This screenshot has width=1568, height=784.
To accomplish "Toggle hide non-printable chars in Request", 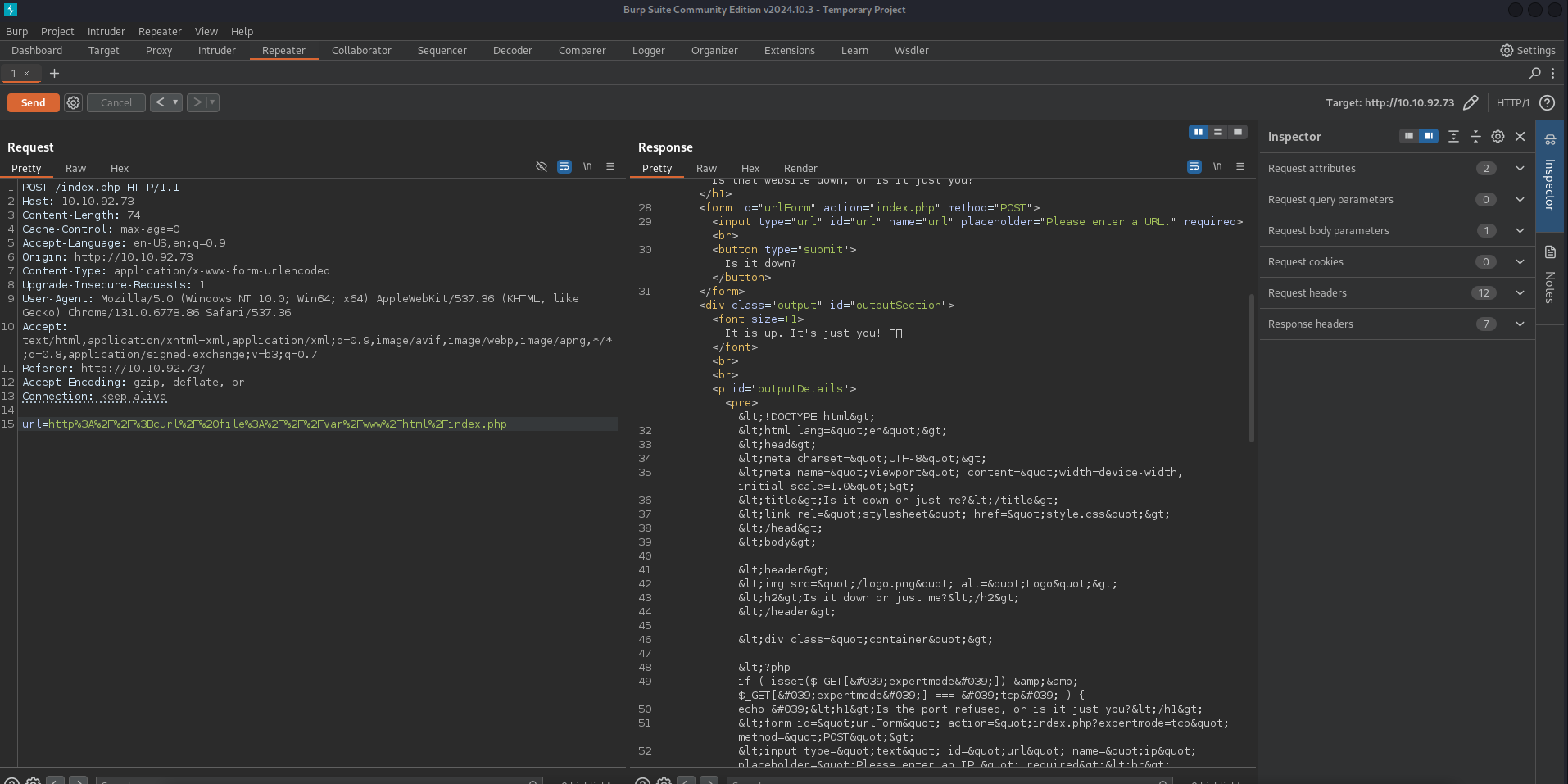I will pos(542,166).
